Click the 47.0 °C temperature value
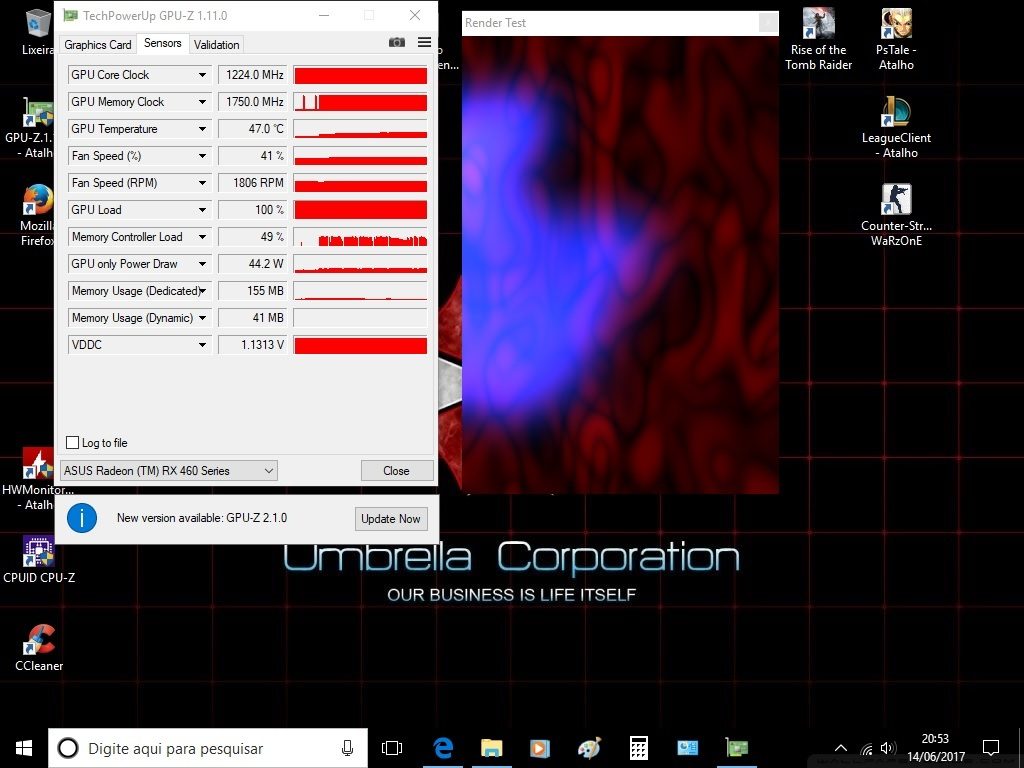 pyautogui.click(x=253, y=129)
